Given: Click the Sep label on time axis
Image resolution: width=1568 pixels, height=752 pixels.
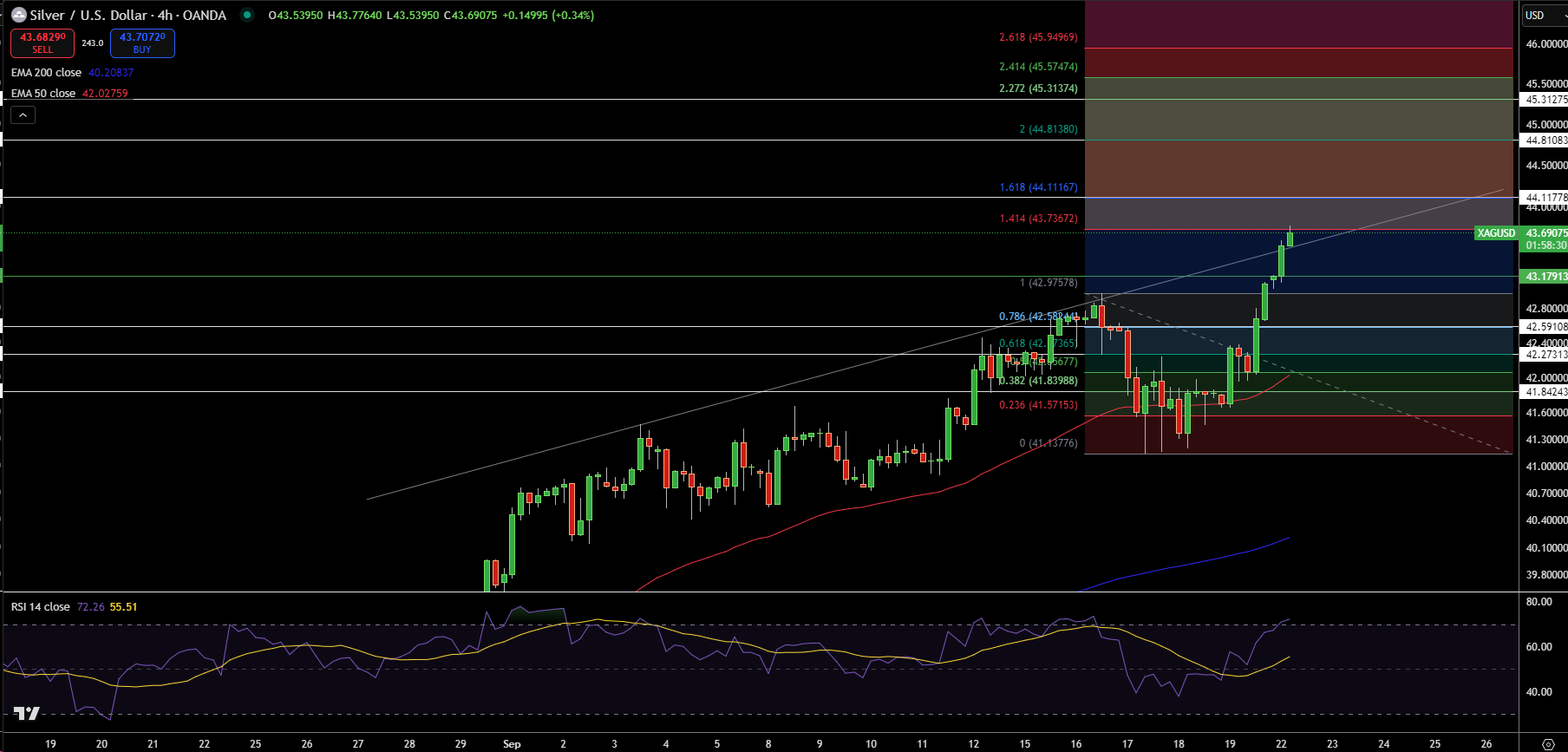Looking at the screenshot, I should (512, 744).
